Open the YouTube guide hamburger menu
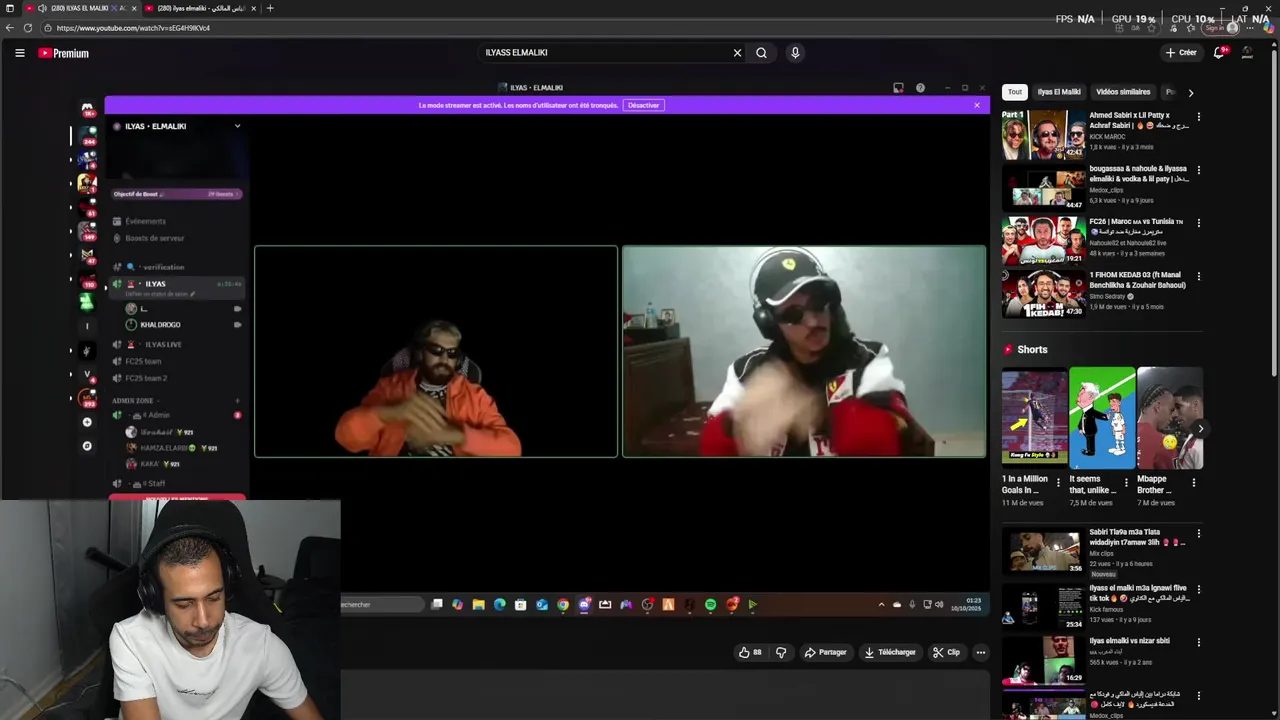The height and width of the screenshot is (720, 1280). click(x=19, y=53)
